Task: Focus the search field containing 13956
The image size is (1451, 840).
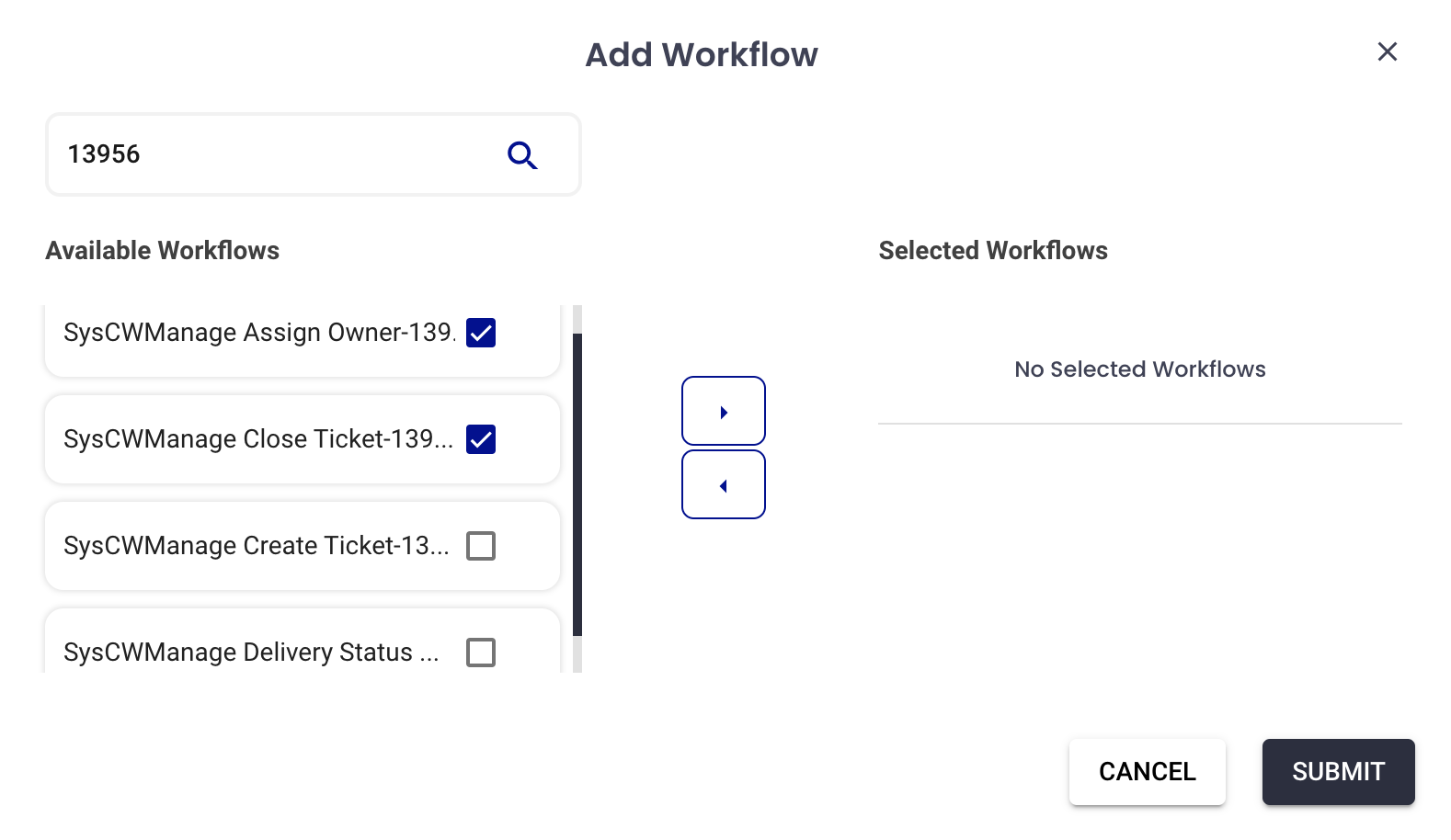Action: tap(276, 154)
